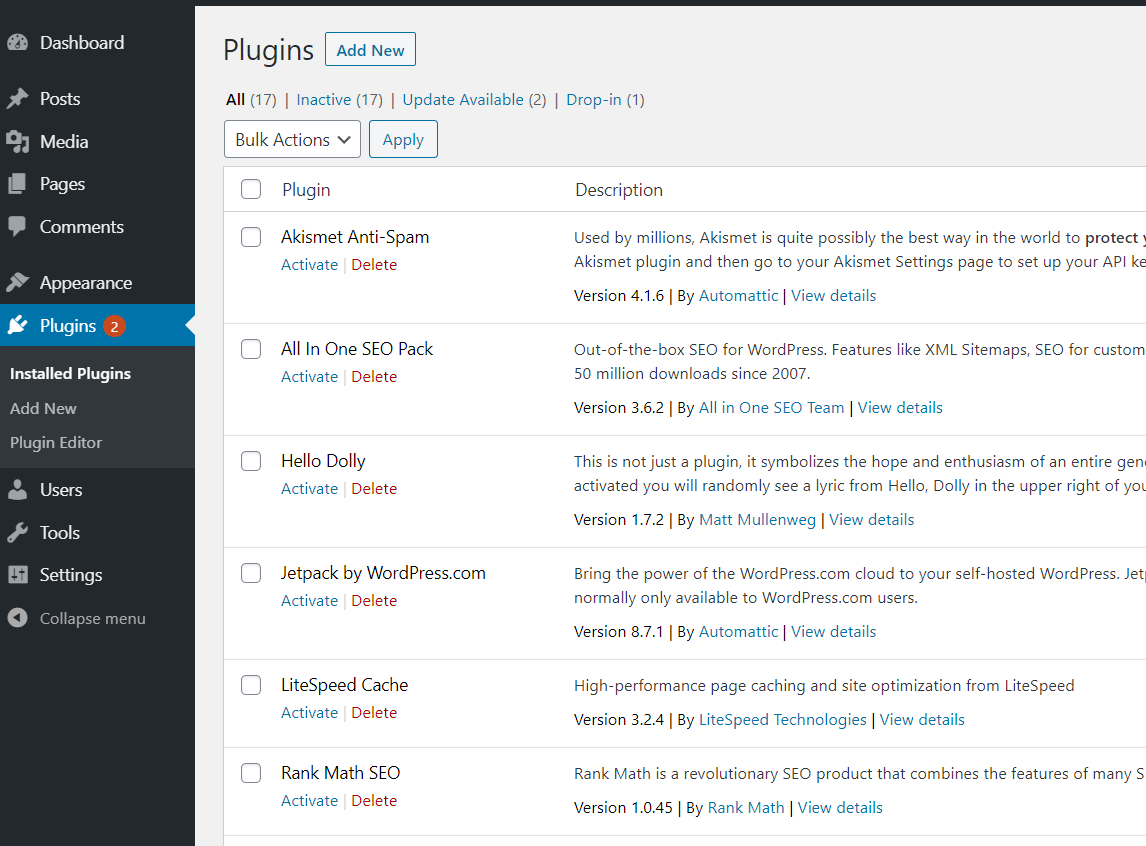This screenshot has width=1146, height=846.
Task: Open the Plugin Editor submenu item
Action: (56, 443)
